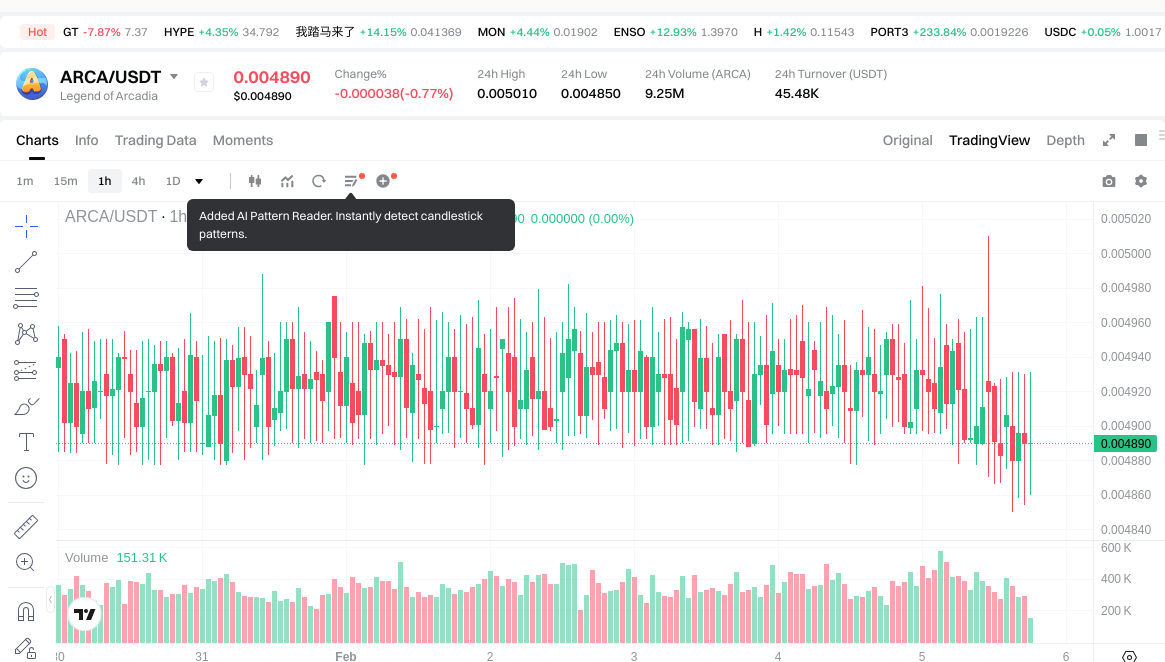Screen dimensions: 1165x662
Task: Toggle magnet mode on the drawing toolbar
Action: coord(26,611)
